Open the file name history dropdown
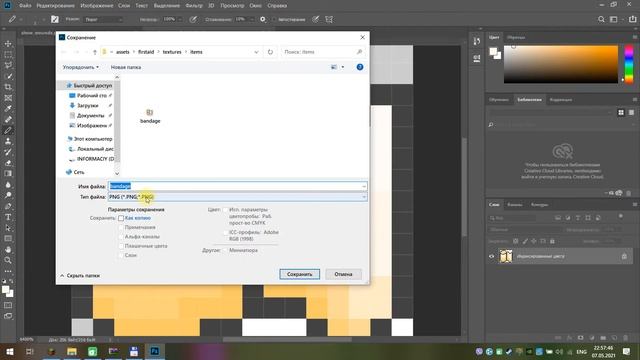The width and height of the screenshot is (640, 360). click(364, 186)
